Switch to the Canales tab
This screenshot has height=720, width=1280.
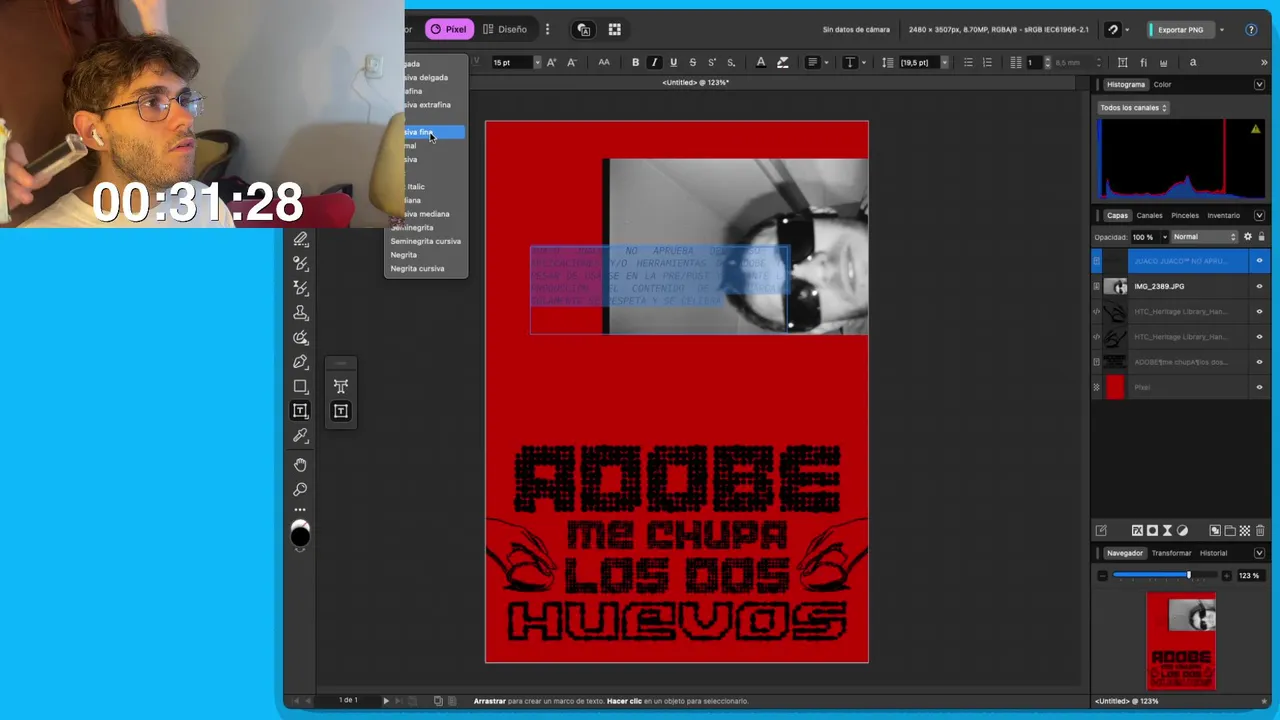pos(1149,215)
